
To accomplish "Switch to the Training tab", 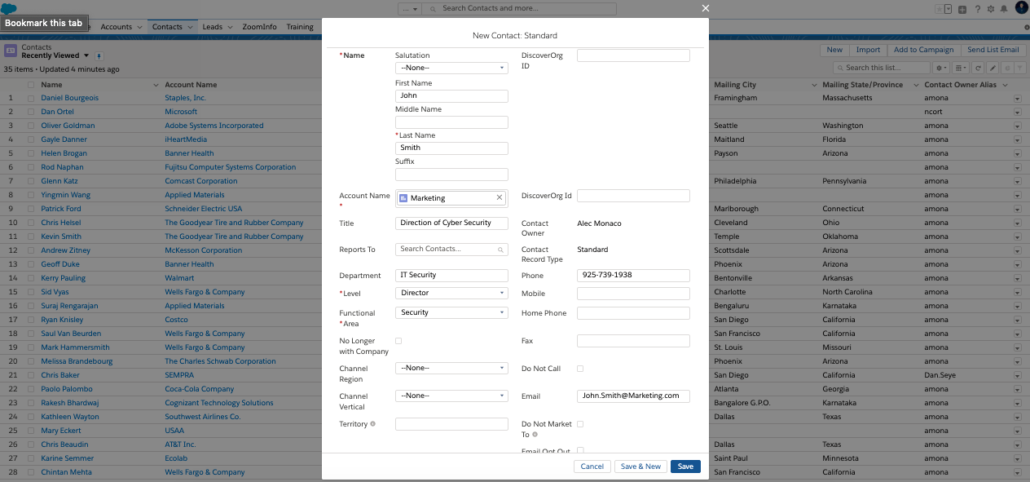I will (300, 27).
